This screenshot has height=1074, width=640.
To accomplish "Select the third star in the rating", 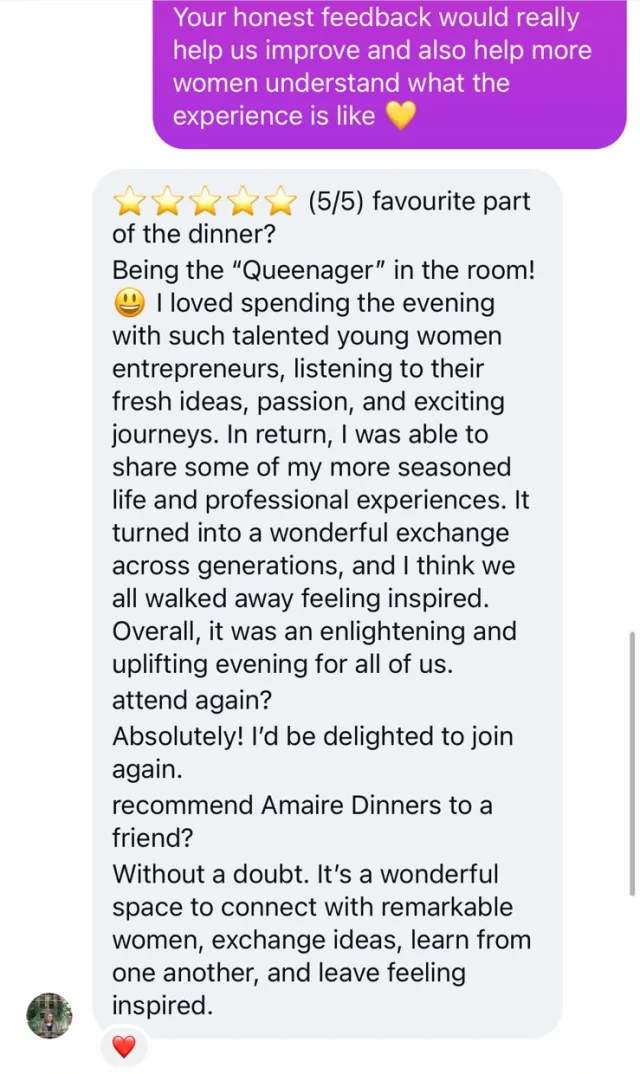I will pos(206,202).
